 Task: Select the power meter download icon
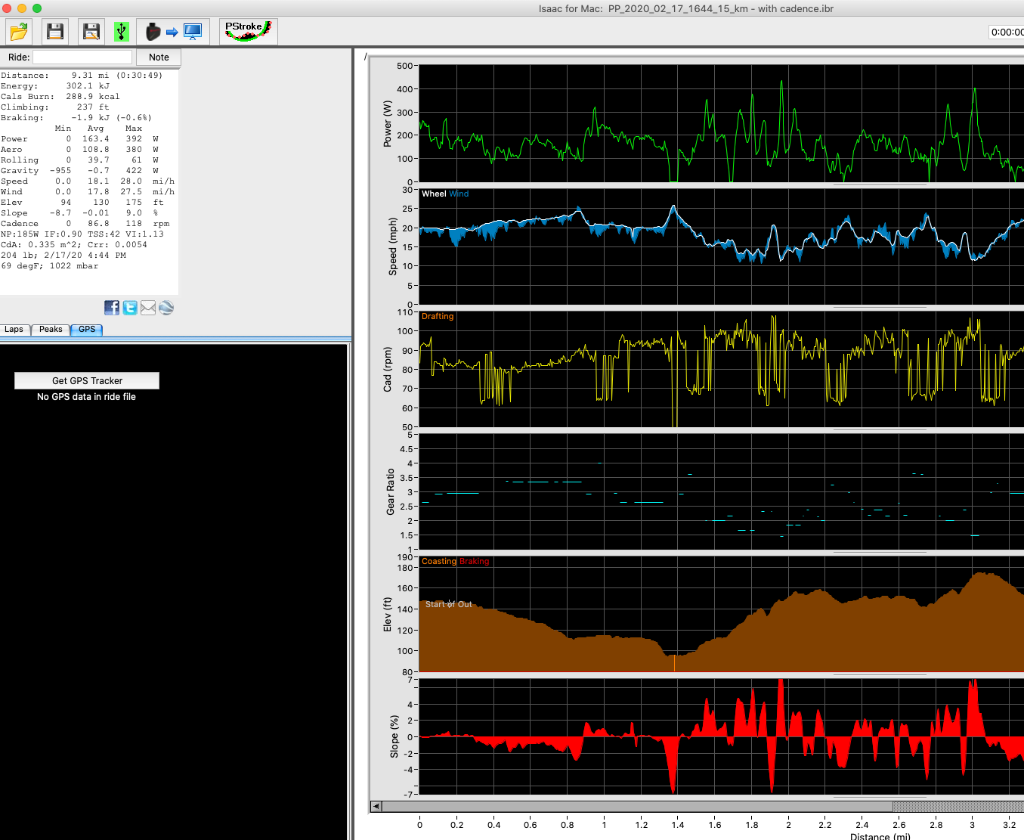pos(152,31)
